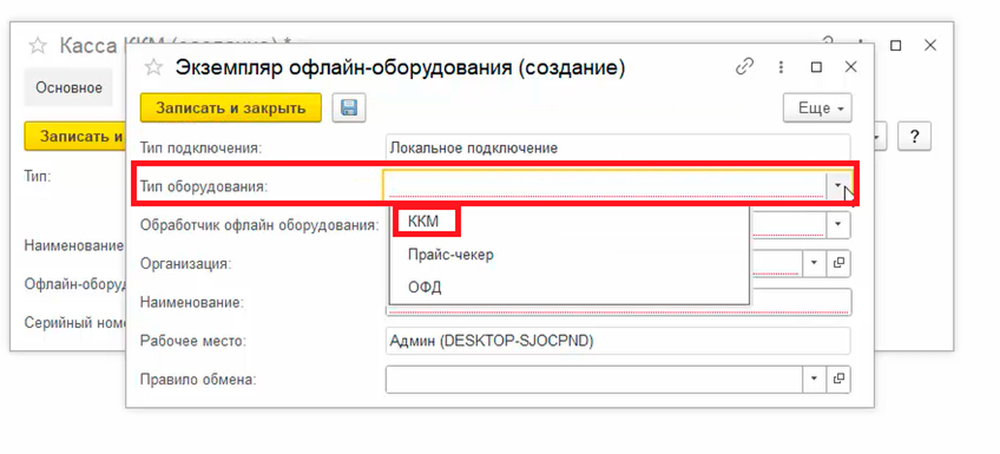Image resolution: width=1000 pixels, height=454 pixels.
Task: Choose Прайс-чекер in the dropdown list
Action: click(450, 255)
